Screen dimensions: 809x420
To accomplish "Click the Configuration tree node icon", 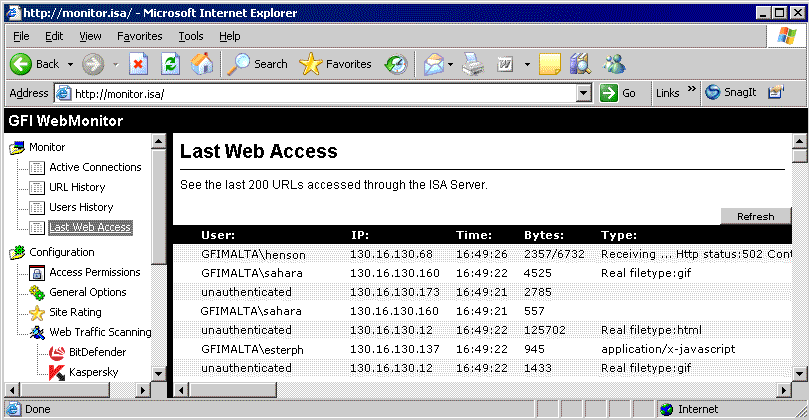I will 17,252.
